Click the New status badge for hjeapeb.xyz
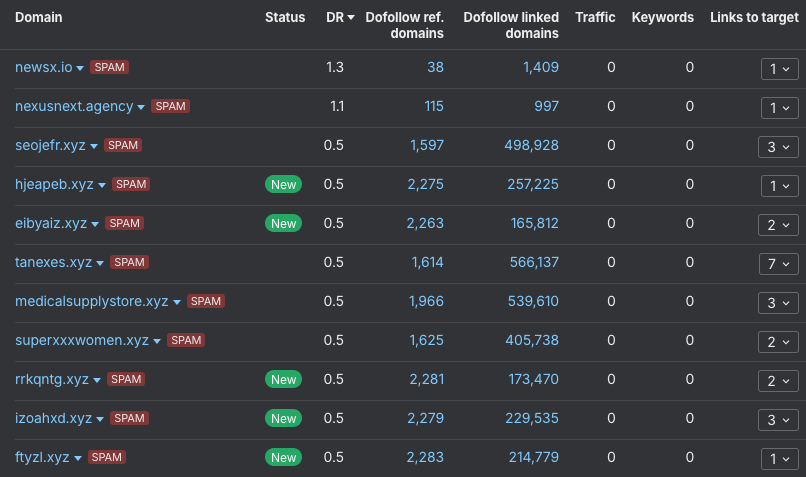Viewport: 806px width, 477px height. click(283, 185)
